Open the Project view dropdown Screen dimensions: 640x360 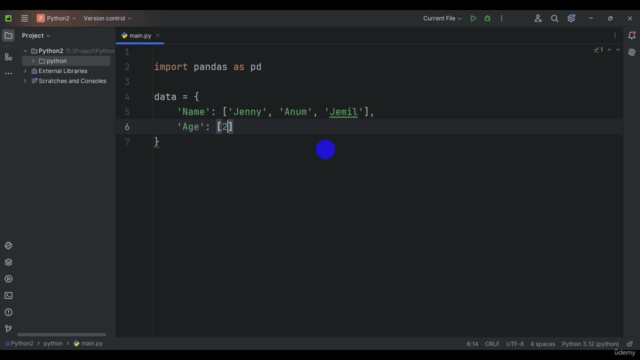36,36
